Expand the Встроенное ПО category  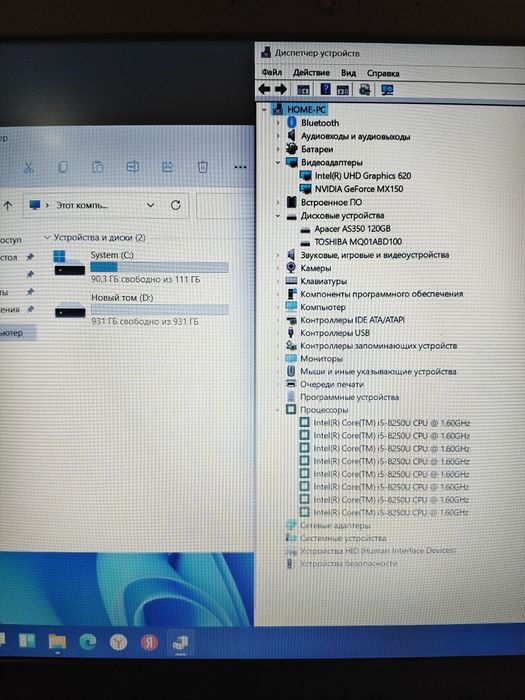pyautogui.click(x=278, y=202)
